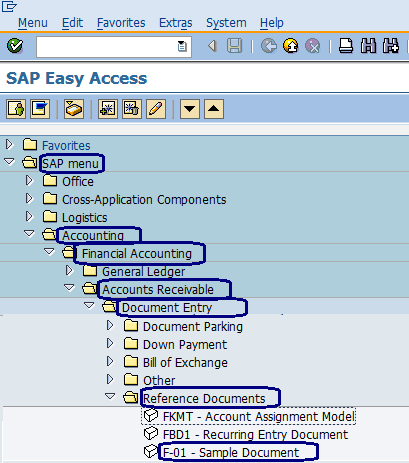This screenshot has width=409, height=463.
Task: Select the Reference Documents tree item
Action: pyautogui.click(x=204, y=399)
